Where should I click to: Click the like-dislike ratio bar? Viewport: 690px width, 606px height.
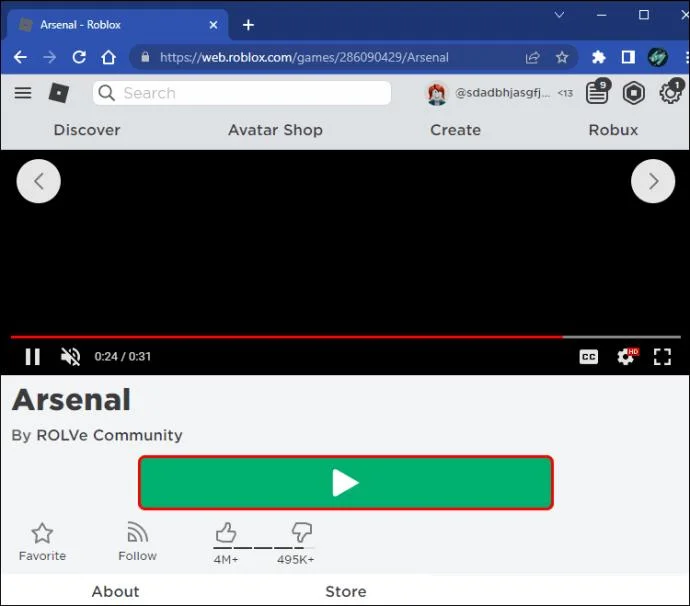click(264, 548)
